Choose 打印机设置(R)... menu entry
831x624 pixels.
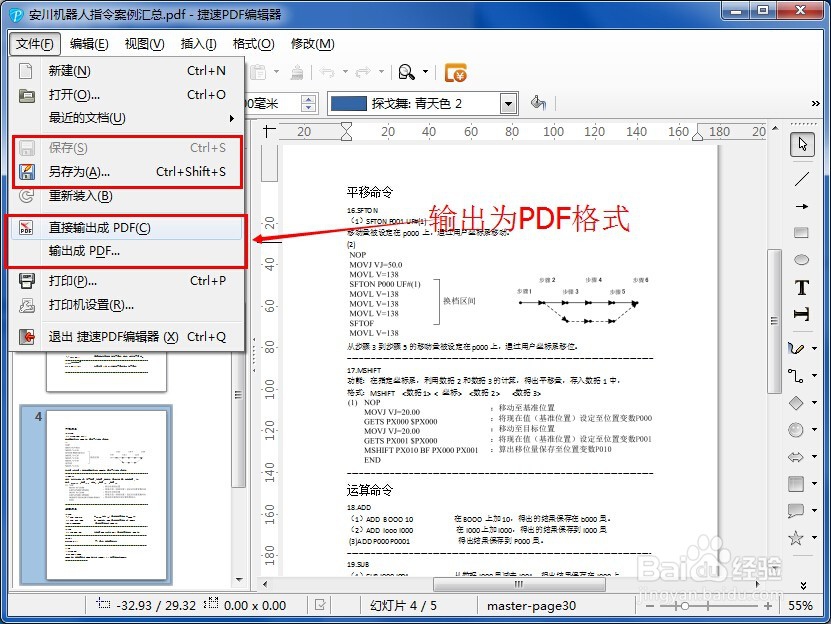[127, 304]
